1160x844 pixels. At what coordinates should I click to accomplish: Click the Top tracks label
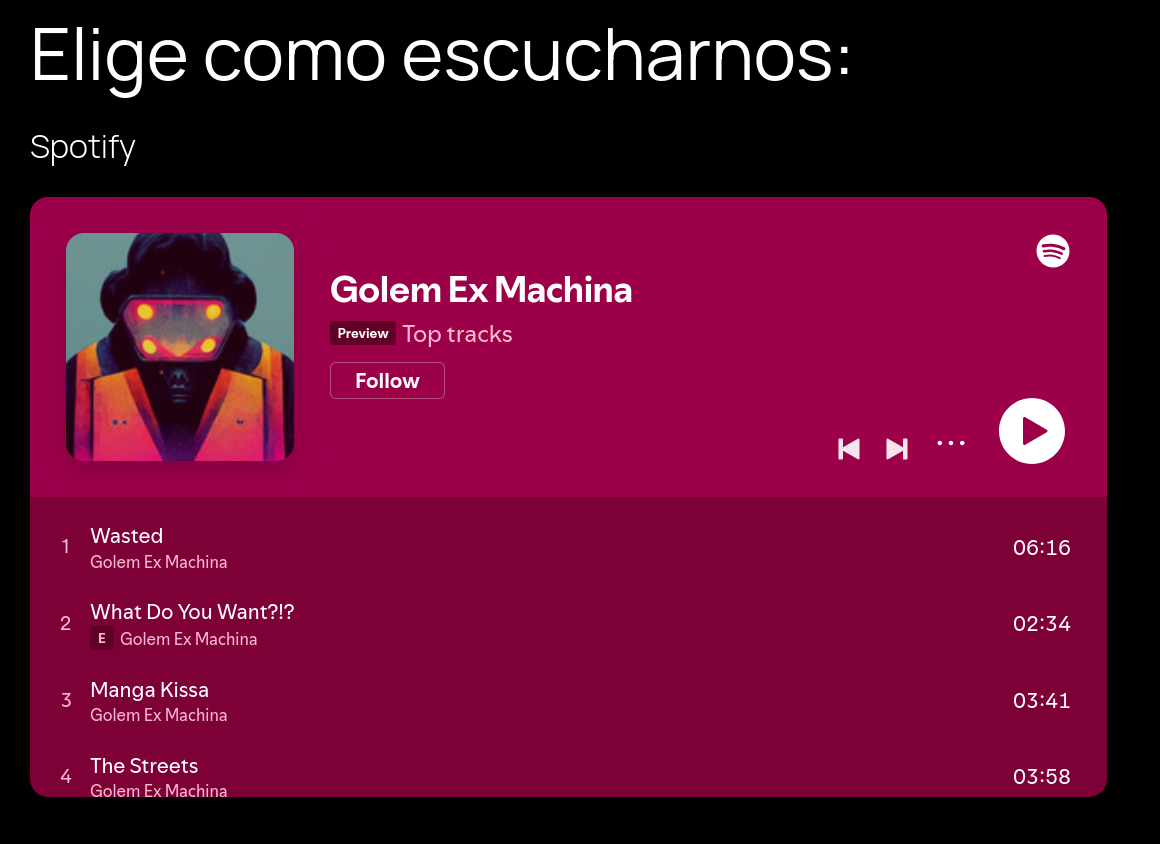(457, 334)
